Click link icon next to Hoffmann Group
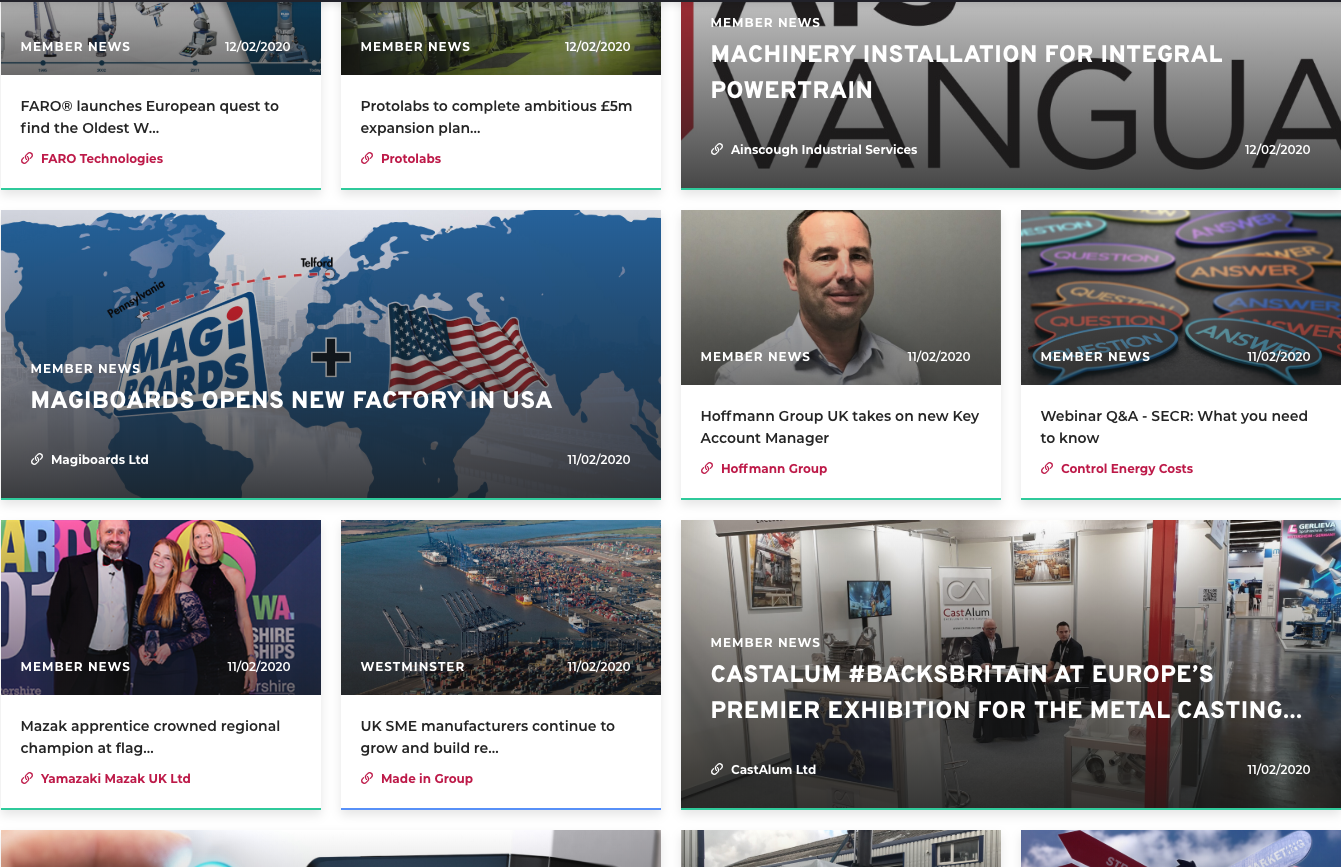1341x867 pixels. click(x=707, y=468)
